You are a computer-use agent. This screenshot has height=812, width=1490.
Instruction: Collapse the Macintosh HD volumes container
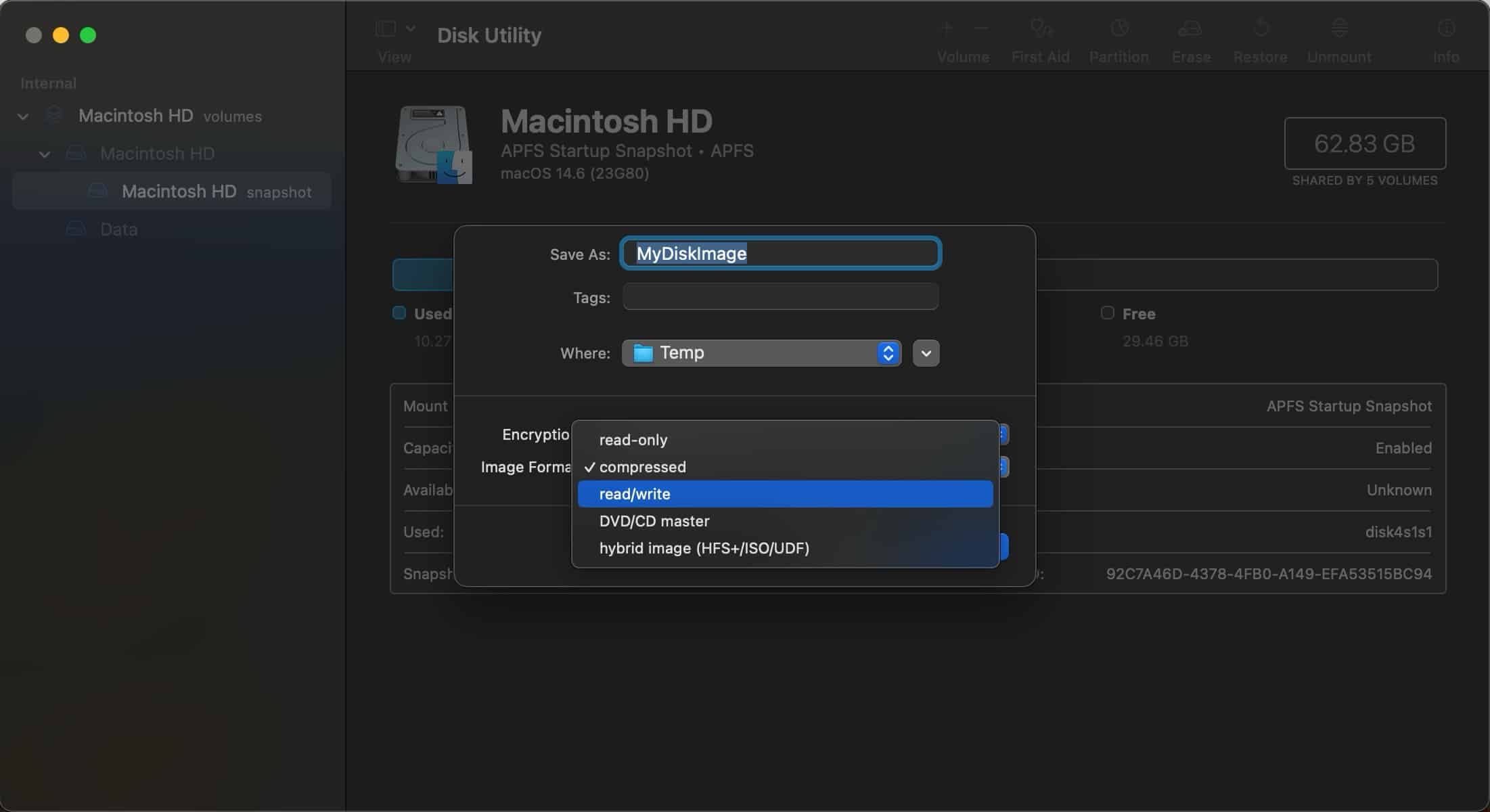click(x=23, y=116)
